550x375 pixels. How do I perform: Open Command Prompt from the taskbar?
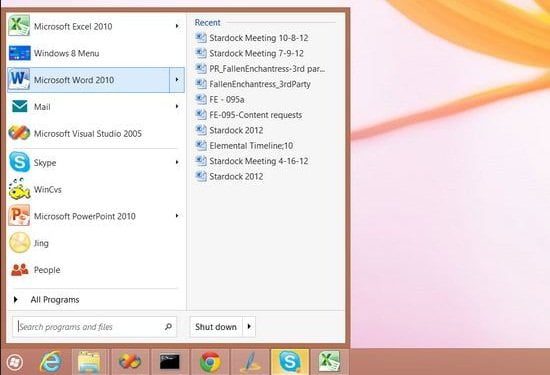170,362
